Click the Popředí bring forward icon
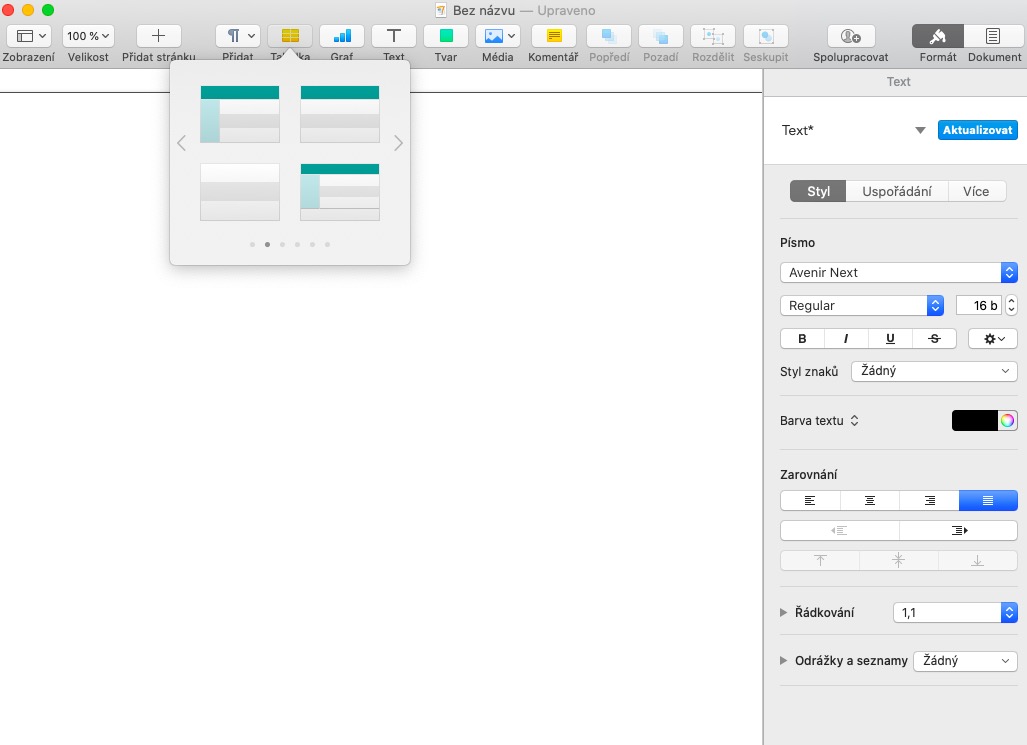This screenshot has height=745, width=1027. click(609, 36)
